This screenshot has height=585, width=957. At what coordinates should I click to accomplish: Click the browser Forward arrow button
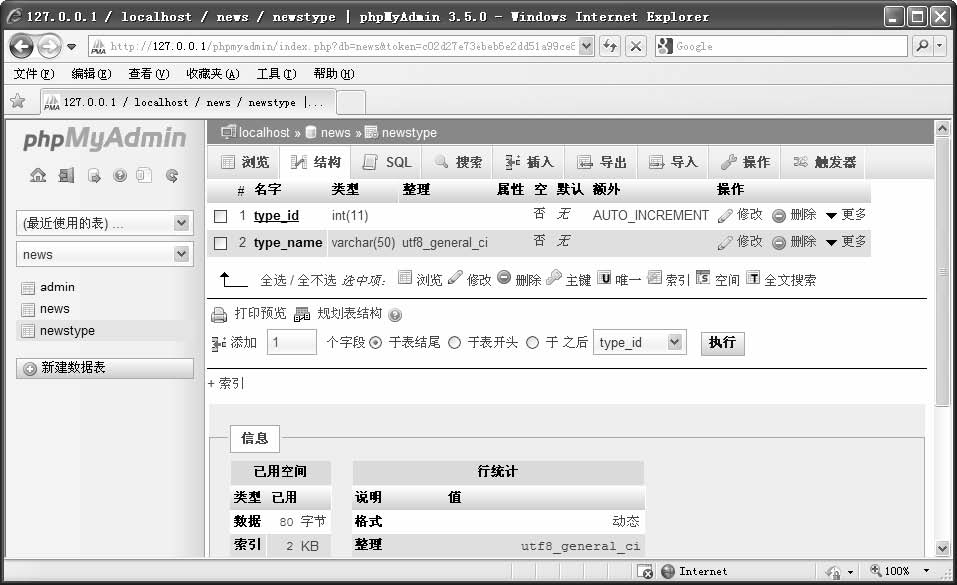[49, 46]
